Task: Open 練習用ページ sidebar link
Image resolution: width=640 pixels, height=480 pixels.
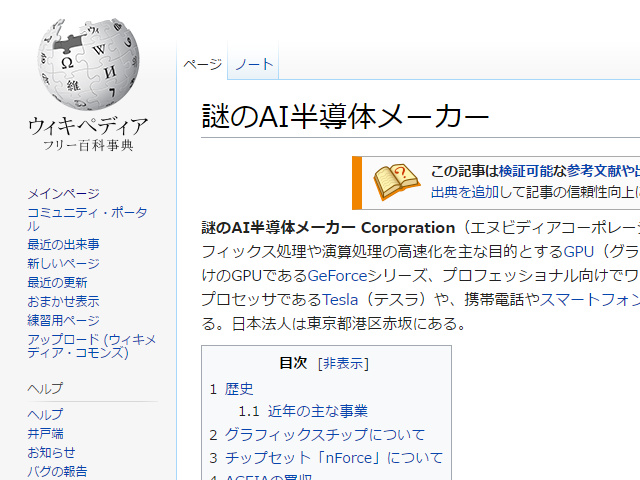Action: click(63, 320)
